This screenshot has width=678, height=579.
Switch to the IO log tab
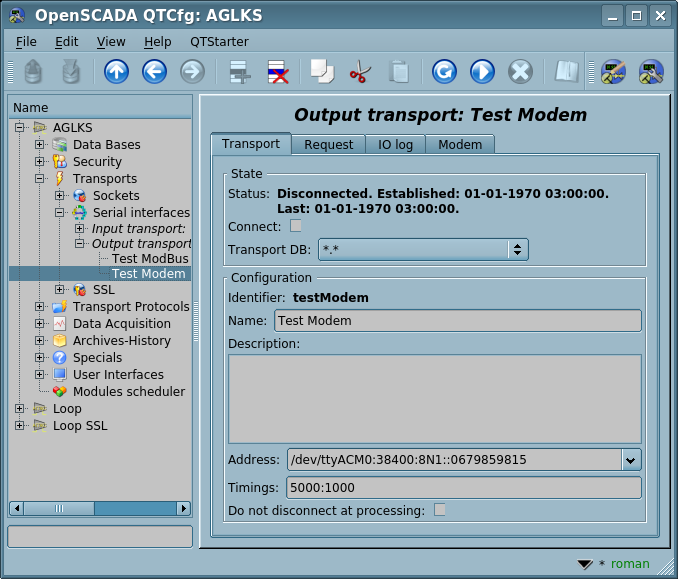click(396, 144)
